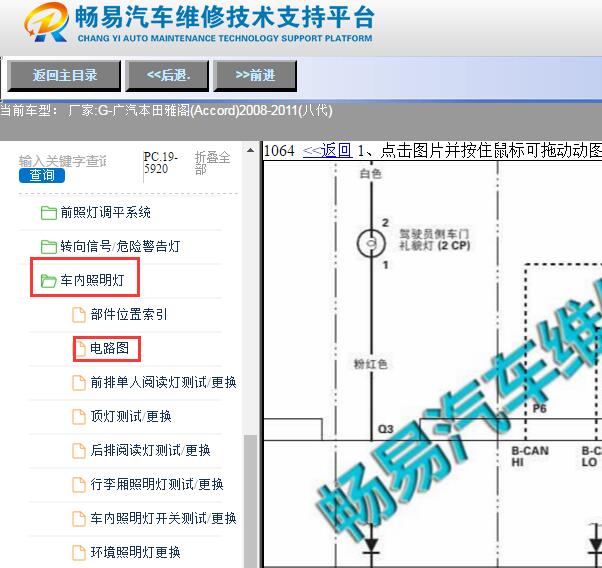Image resolution: width=602 pixels, height=568 pixels.
Task: Click the folder icon beside 前照灯调平系统
Action: tap(49, 212)
